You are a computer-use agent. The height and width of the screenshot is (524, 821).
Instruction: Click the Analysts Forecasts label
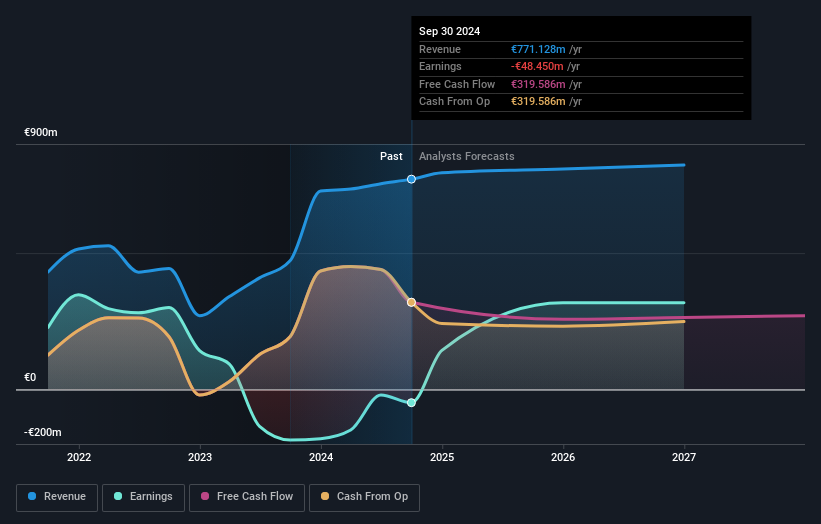pyautogui.click(x=467, y=157)
